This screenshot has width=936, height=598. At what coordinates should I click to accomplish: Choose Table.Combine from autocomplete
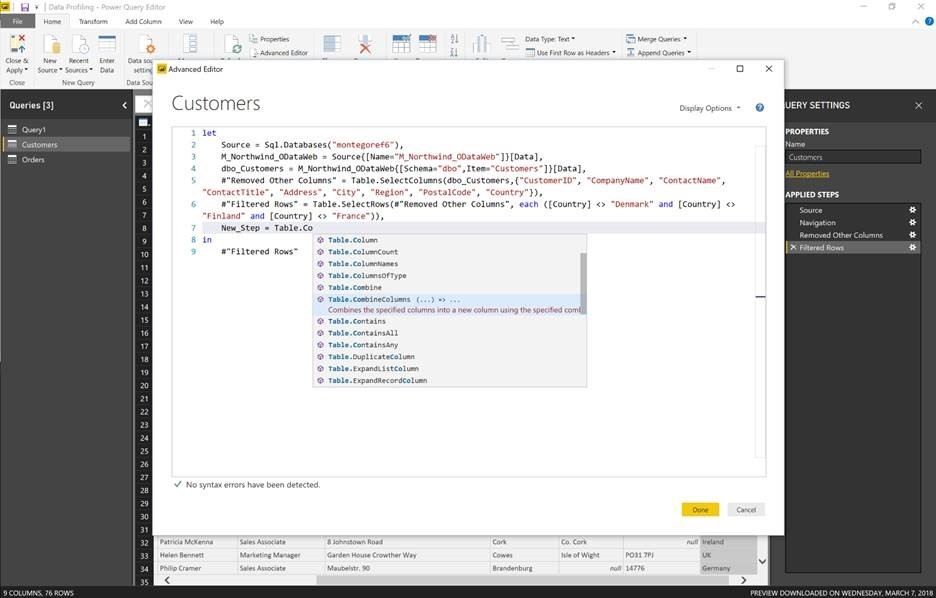449,288
